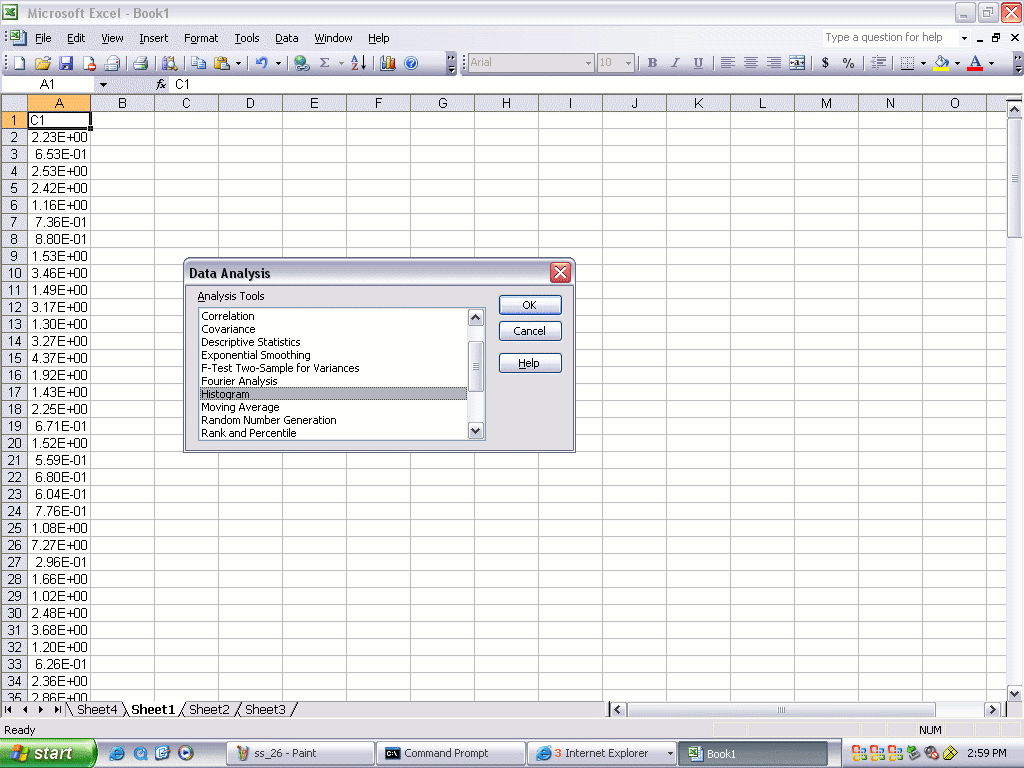1024x768 pixels.
Task: Click the Copy icon in the toolbar
Action: tap(199, 63)
